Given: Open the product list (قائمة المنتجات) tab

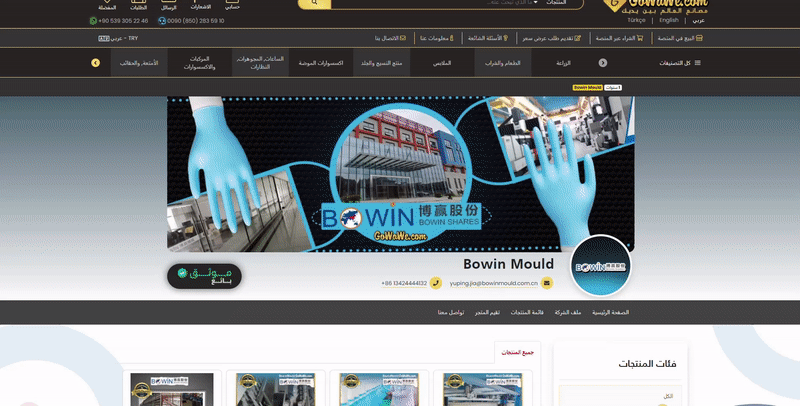Looking at the screenshot, I should [527, 312].
